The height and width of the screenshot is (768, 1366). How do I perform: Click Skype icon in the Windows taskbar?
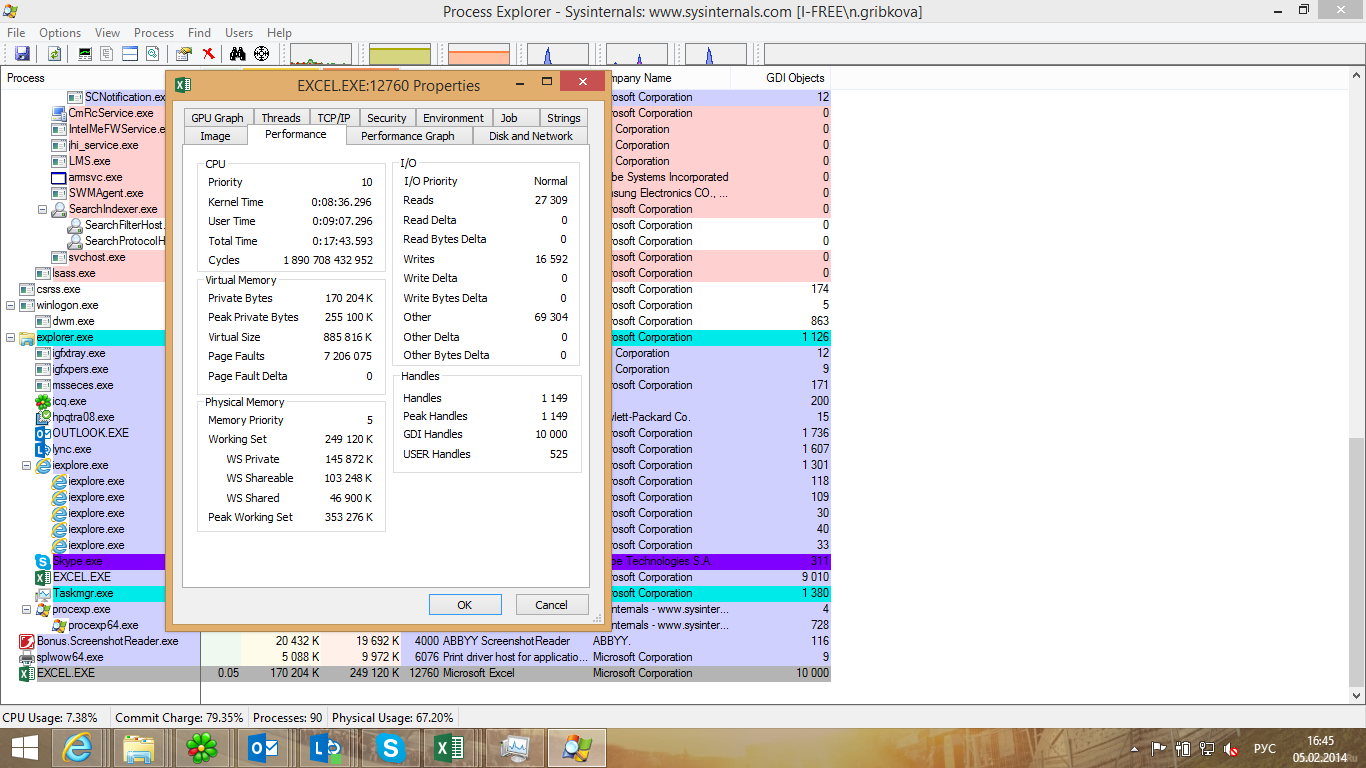(x=389, y=747)
